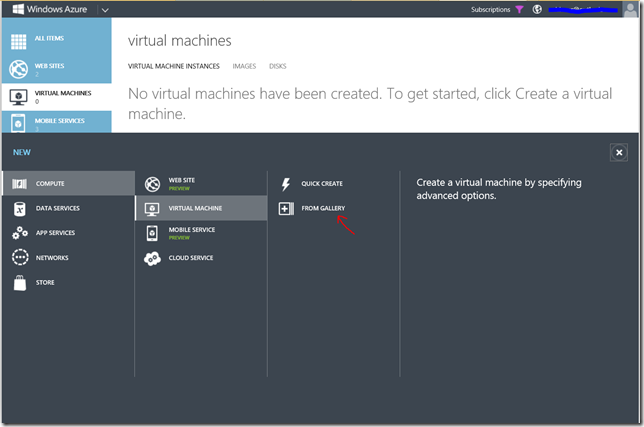Click the App Services gears icon
The image size is (644, 427).
(20, 233)
